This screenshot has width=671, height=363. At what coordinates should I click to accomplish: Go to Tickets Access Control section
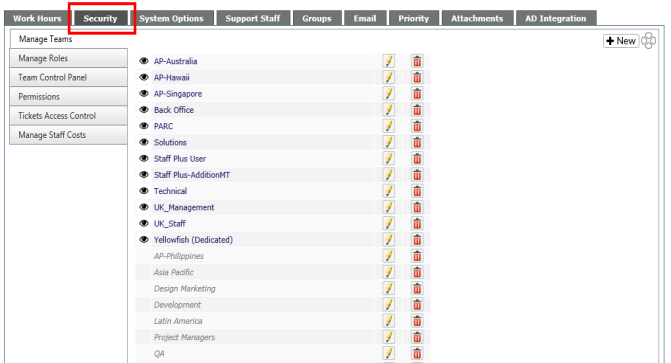pos(68,116)
